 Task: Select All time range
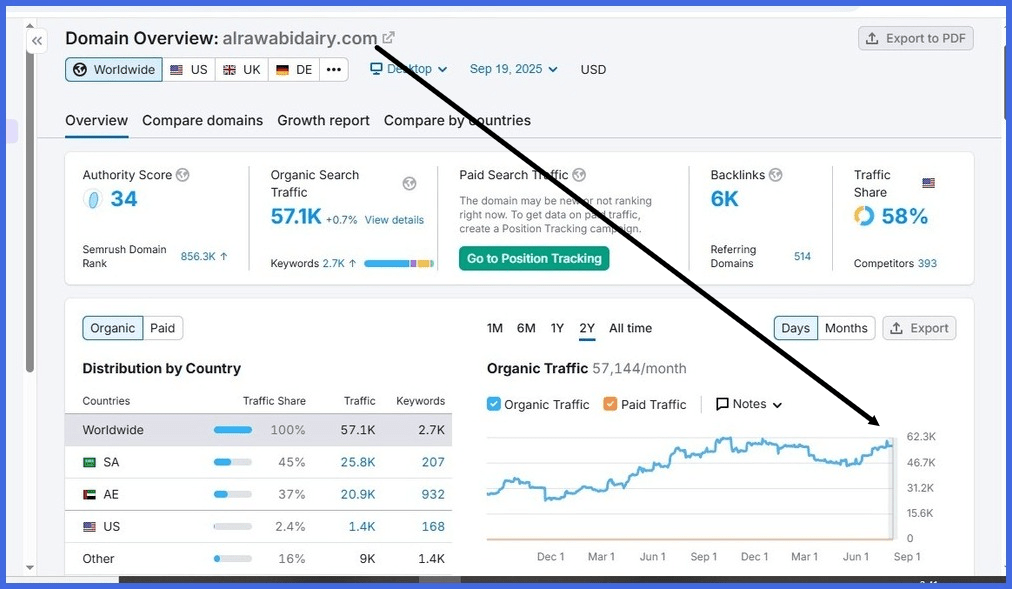point(631,328)
